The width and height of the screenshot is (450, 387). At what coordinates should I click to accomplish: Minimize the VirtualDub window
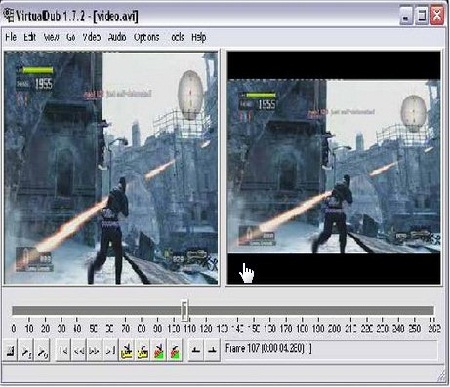click(406, 16)
